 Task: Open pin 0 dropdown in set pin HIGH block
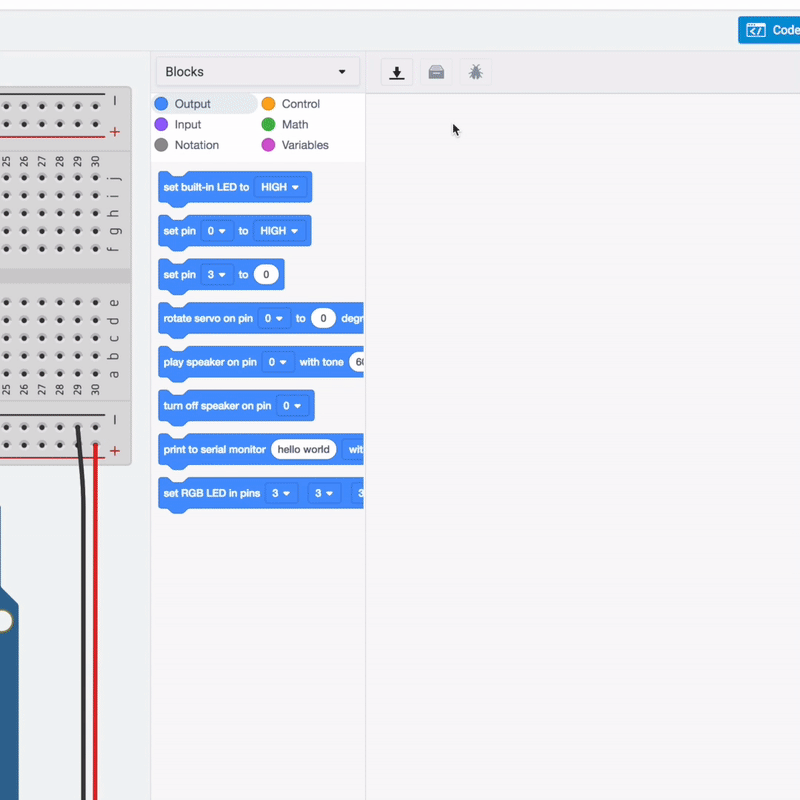(217, 231)
